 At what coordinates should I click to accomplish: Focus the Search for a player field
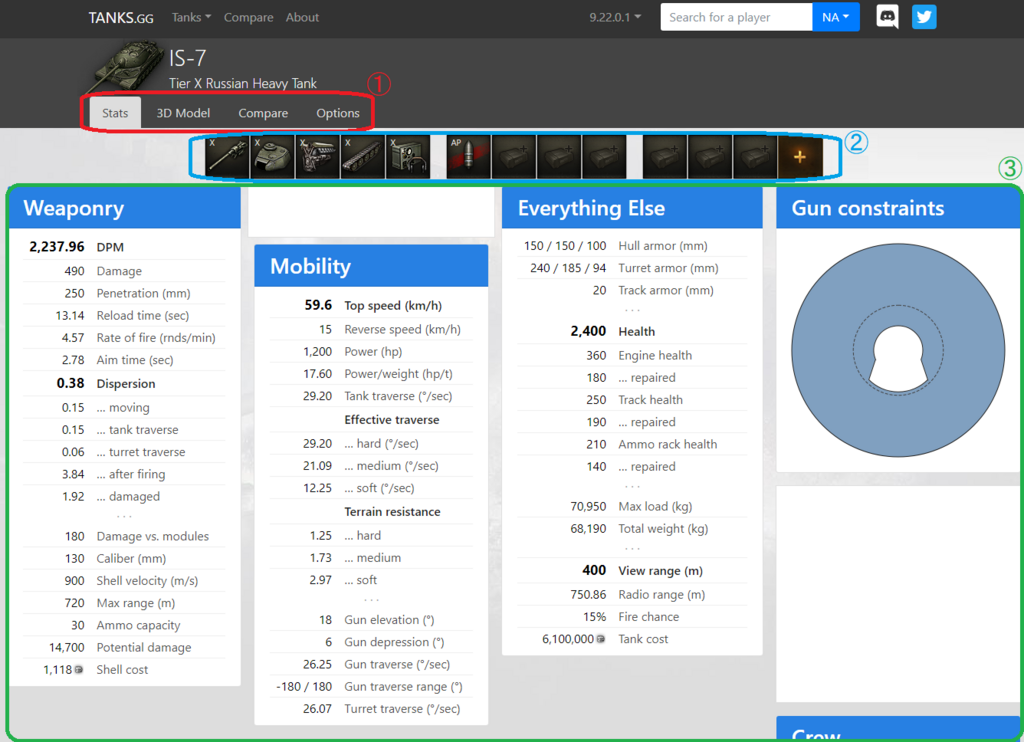pyautogui.click(x=737, y=17)
